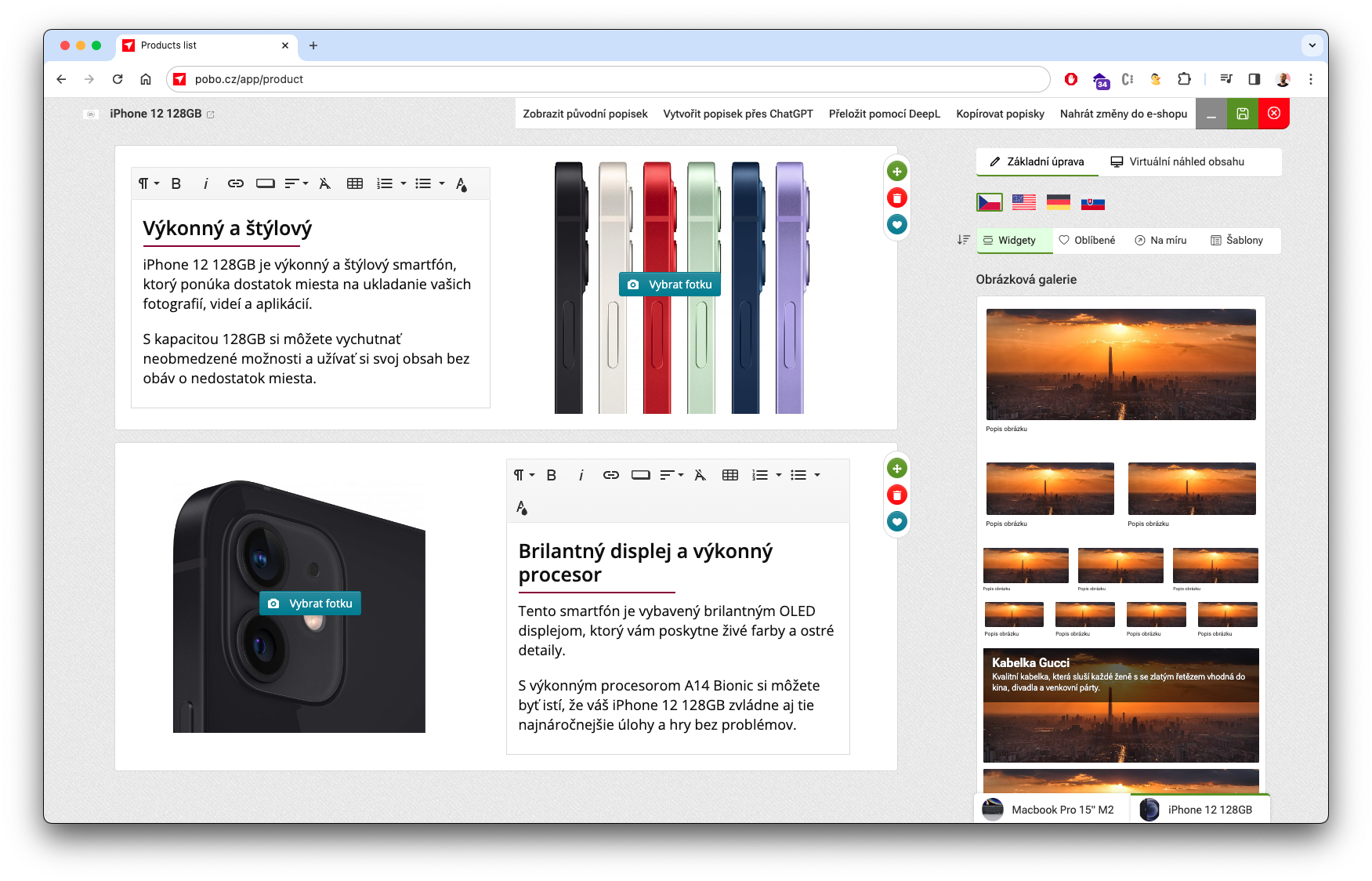The height and width of the screenshot is (881, 1372).
Task: Open paragraph format dropdown in second editor
Action: 524,475
